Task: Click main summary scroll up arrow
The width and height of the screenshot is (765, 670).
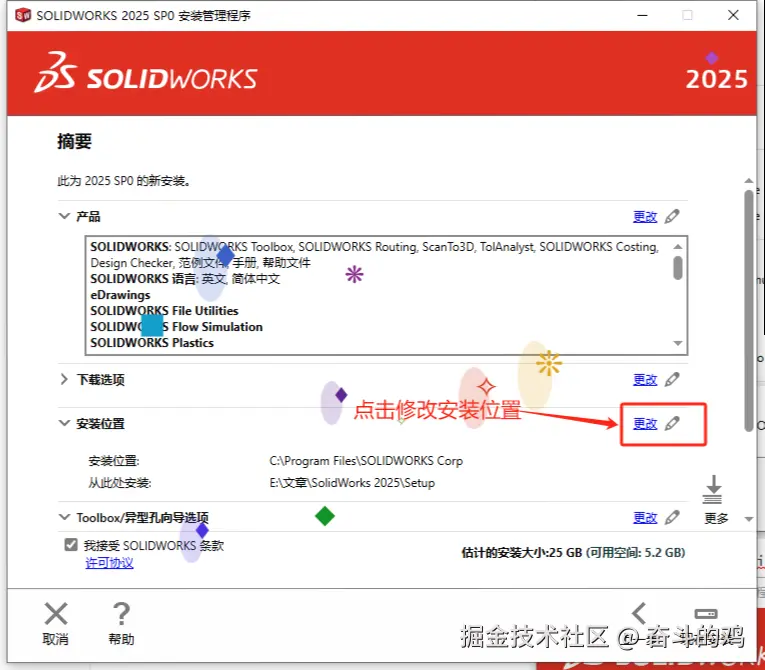Action: 749,181
